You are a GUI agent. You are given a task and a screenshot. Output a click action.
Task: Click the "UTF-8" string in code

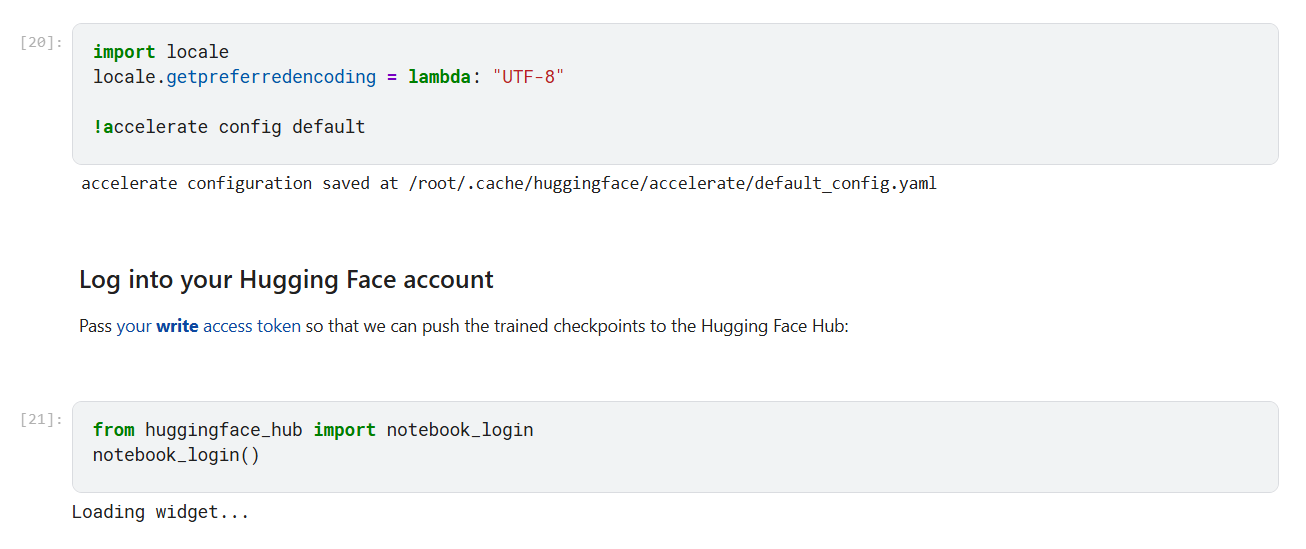click(x=528, y=77)
